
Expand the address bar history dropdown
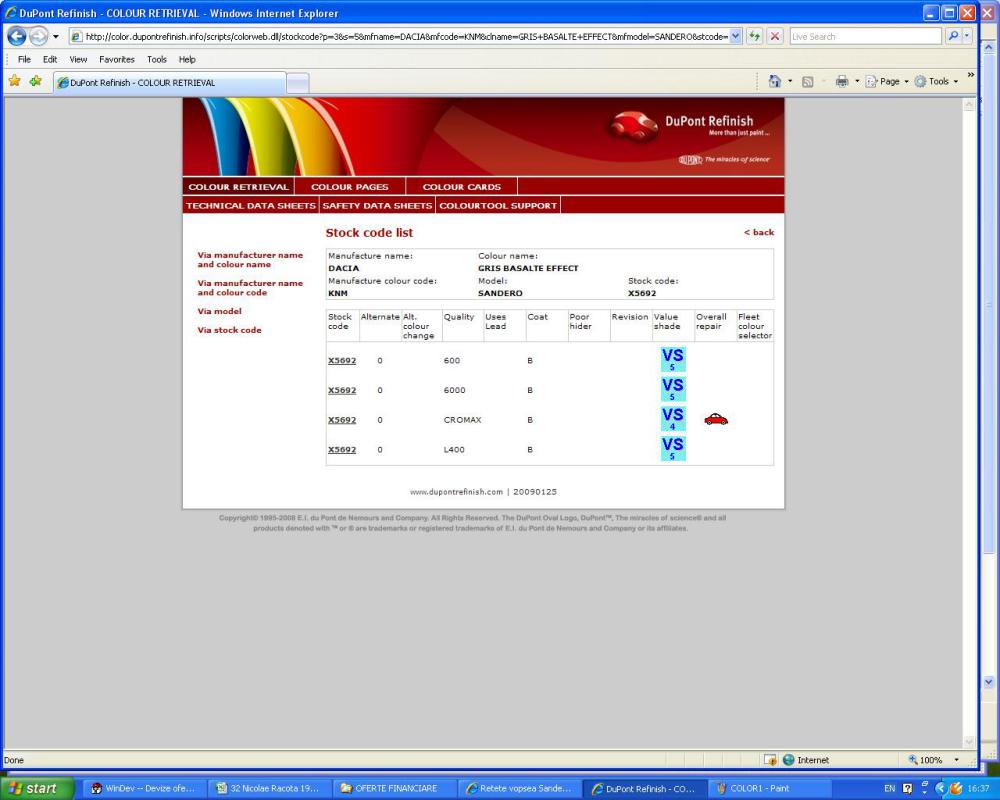[x=737, y=37]
